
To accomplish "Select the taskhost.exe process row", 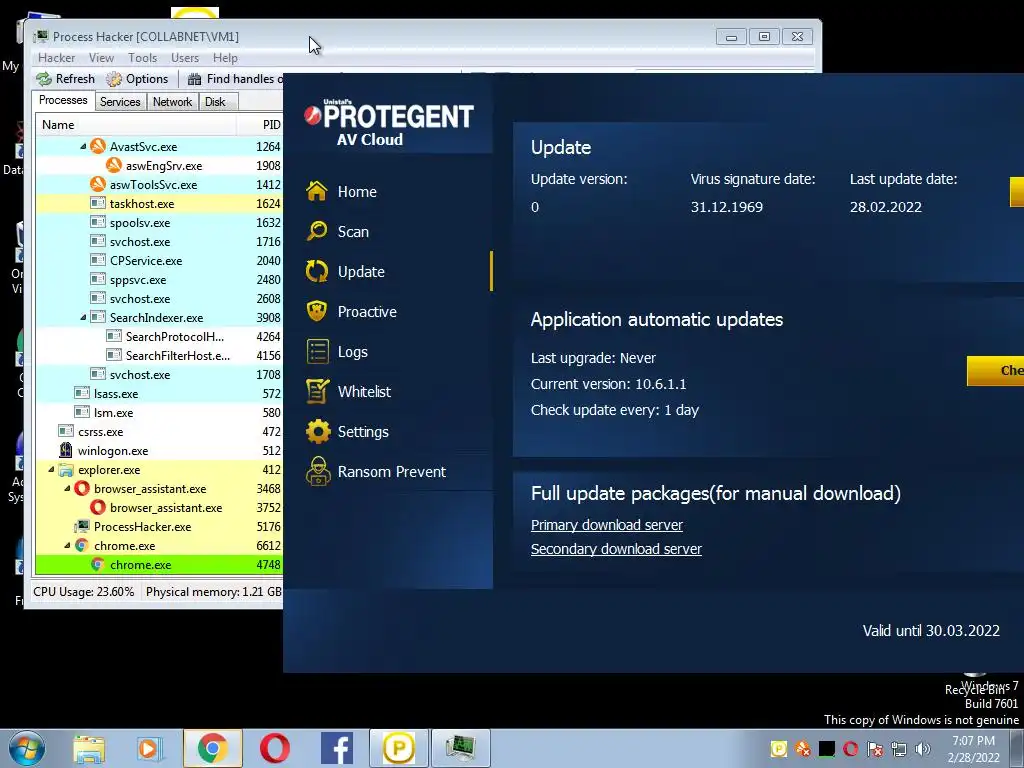I will [x=159, y=204].
